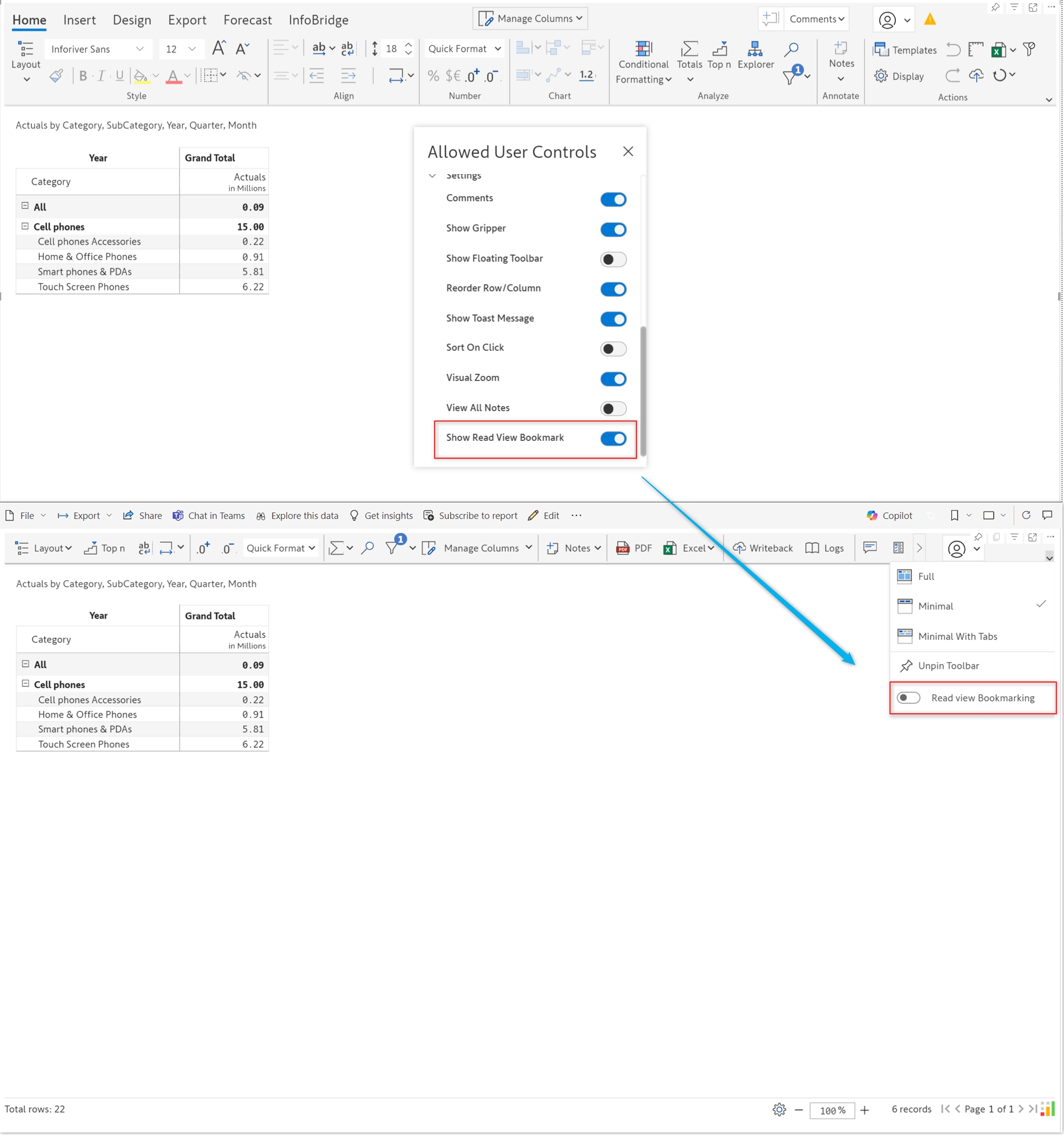1064x1135 pixels.
Task: Open the Conditional Formatting icon
Action: tap(643, 49)
